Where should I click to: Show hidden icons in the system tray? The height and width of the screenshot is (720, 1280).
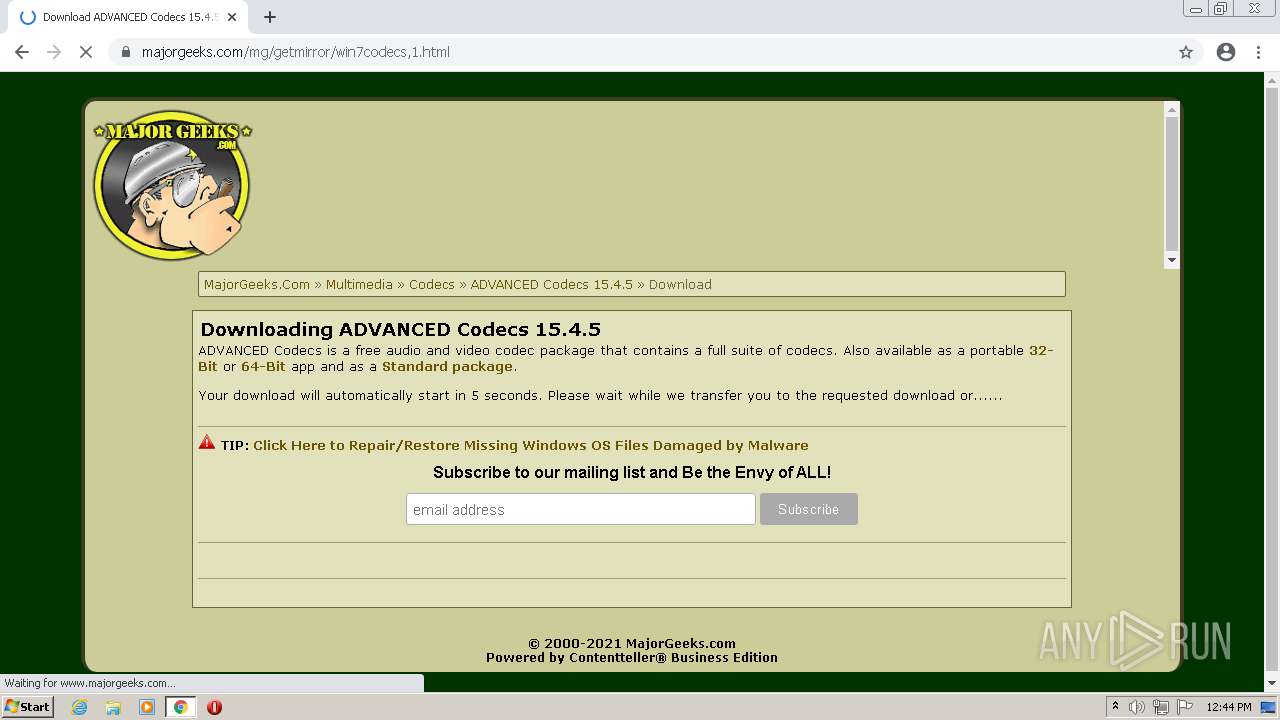(x=1115, y=707)
